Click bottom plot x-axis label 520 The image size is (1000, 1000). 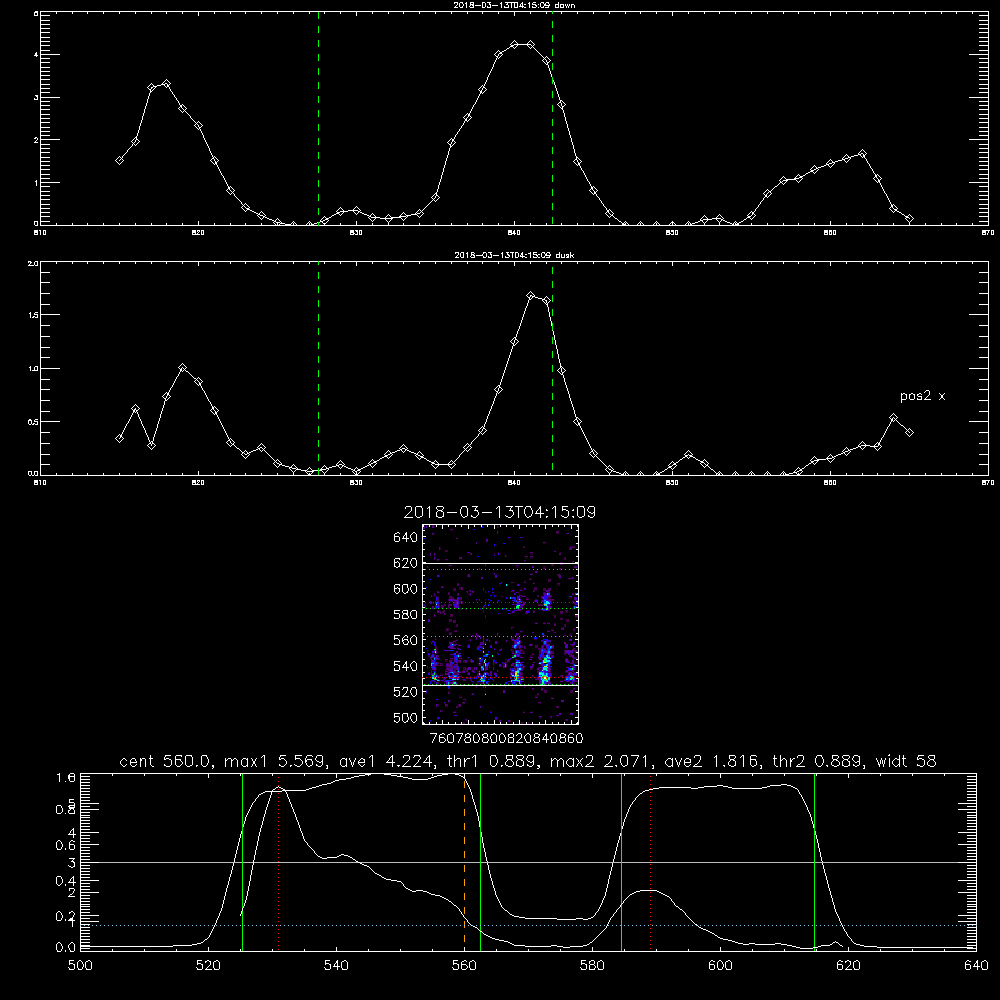click(x=208, y=966)
